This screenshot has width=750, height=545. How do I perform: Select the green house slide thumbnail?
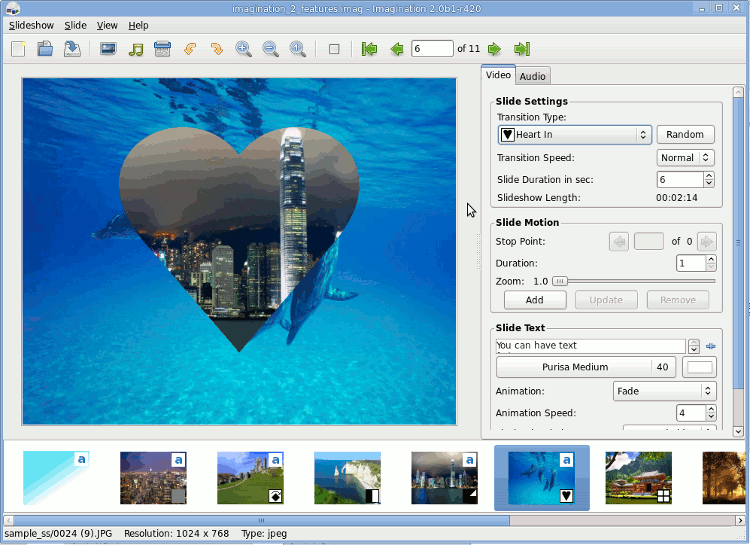(x=638, y=477)
